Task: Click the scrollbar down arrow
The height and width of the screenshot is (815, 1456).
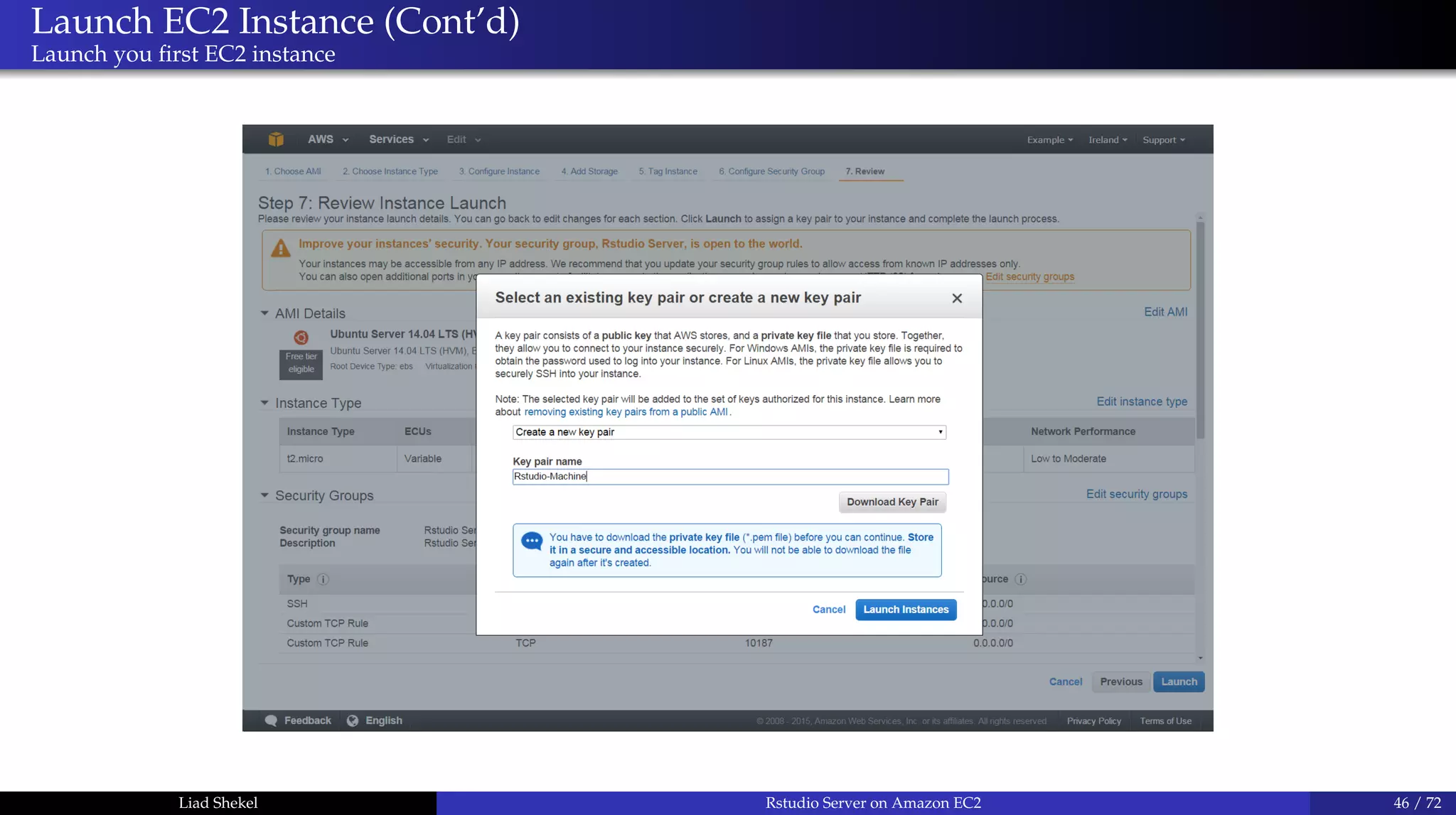Action: 1200,659
